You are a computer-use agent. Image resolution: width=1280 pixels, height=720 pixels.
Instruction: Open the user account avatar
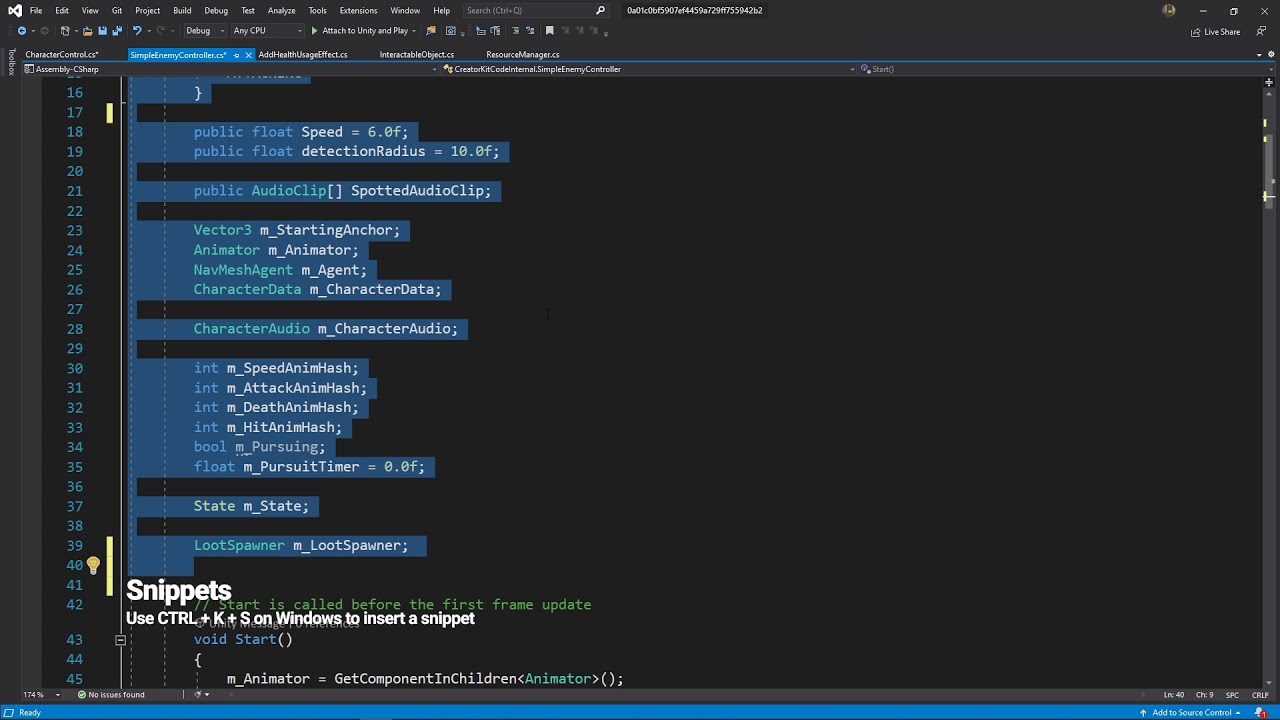pyautogui.click(x=1169, y=10)
